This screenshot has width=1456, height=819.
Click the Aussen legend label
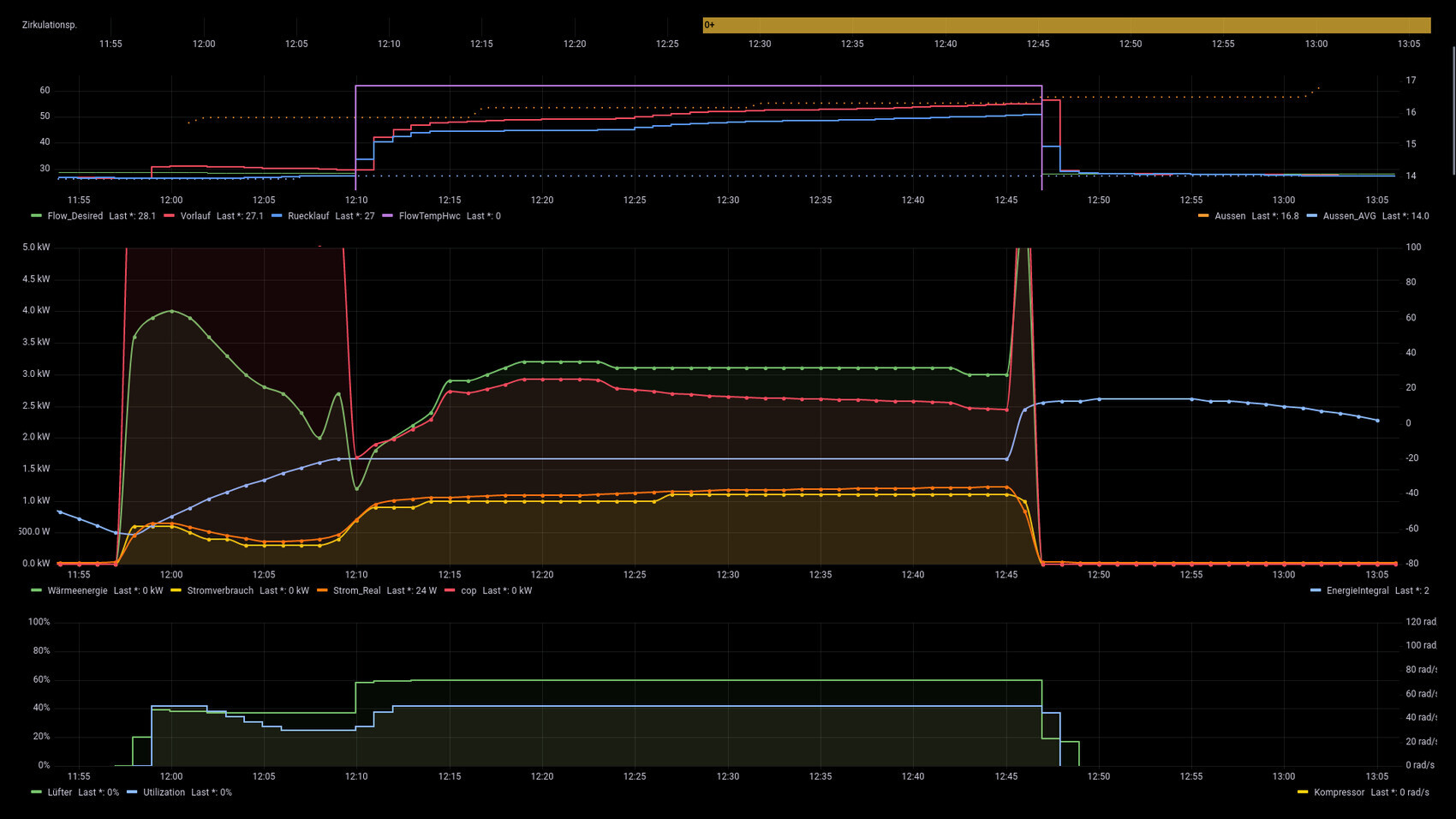click(x=1230, y=216)
